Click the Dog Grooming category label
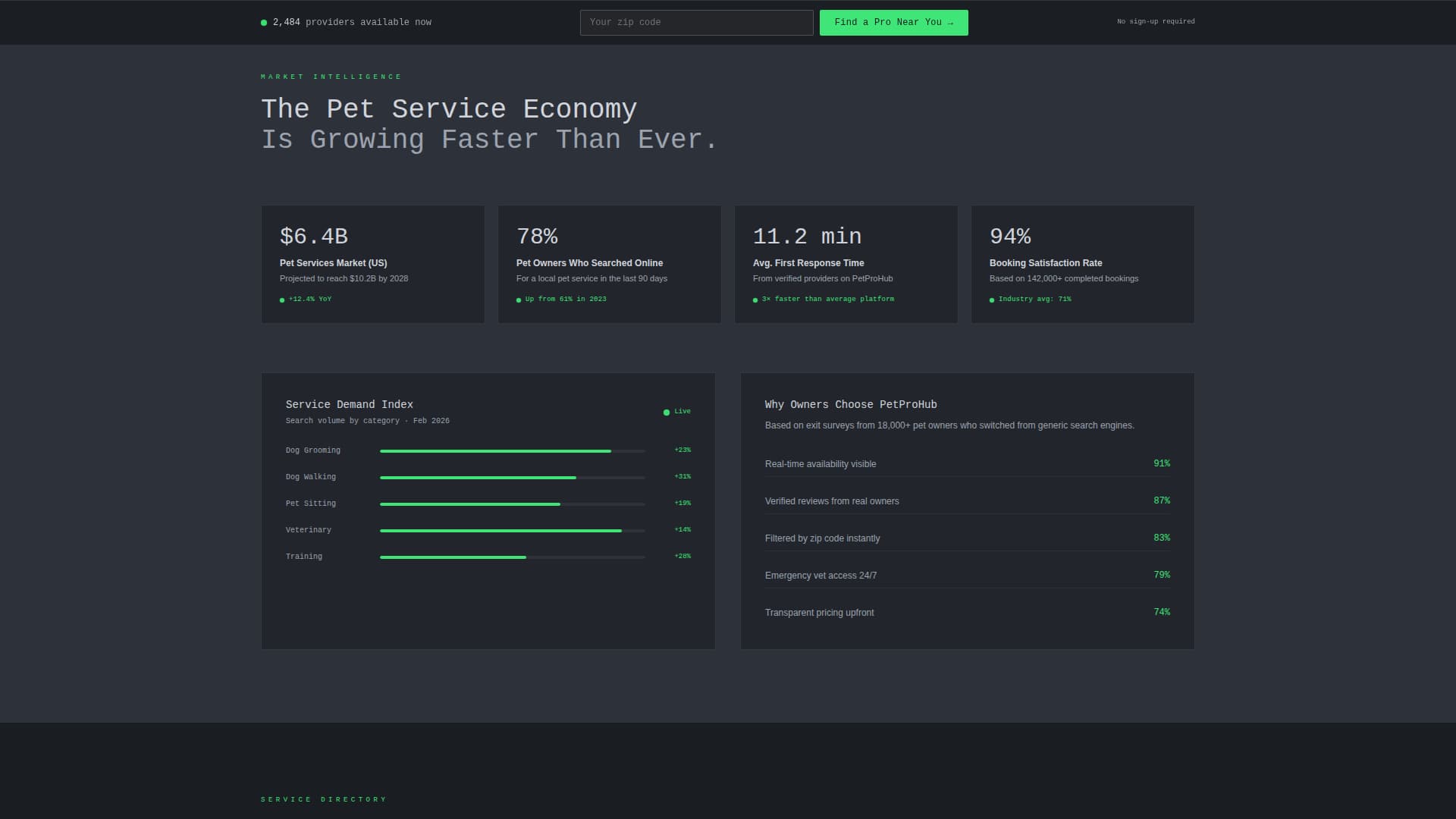Viewport: 1456px width, 819px height. [313, 450]
